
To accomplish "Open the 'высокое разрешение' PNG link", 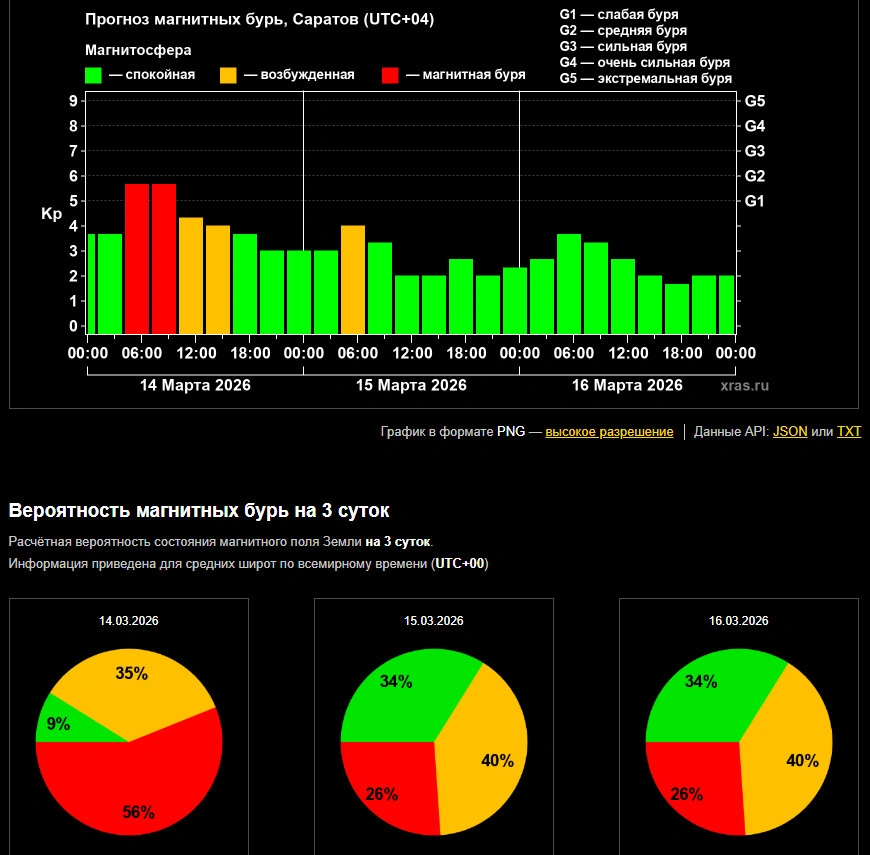I will click(x=609, y=432).
